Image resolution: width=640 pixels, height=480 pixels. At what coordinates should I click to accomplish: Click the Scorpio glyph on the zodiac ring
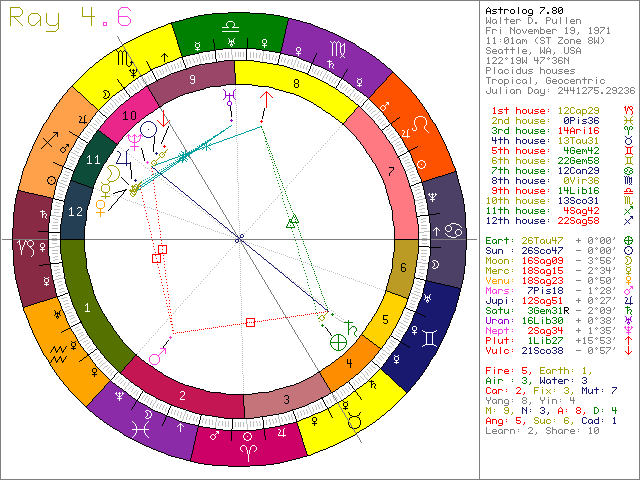click(x=125, y=59)
